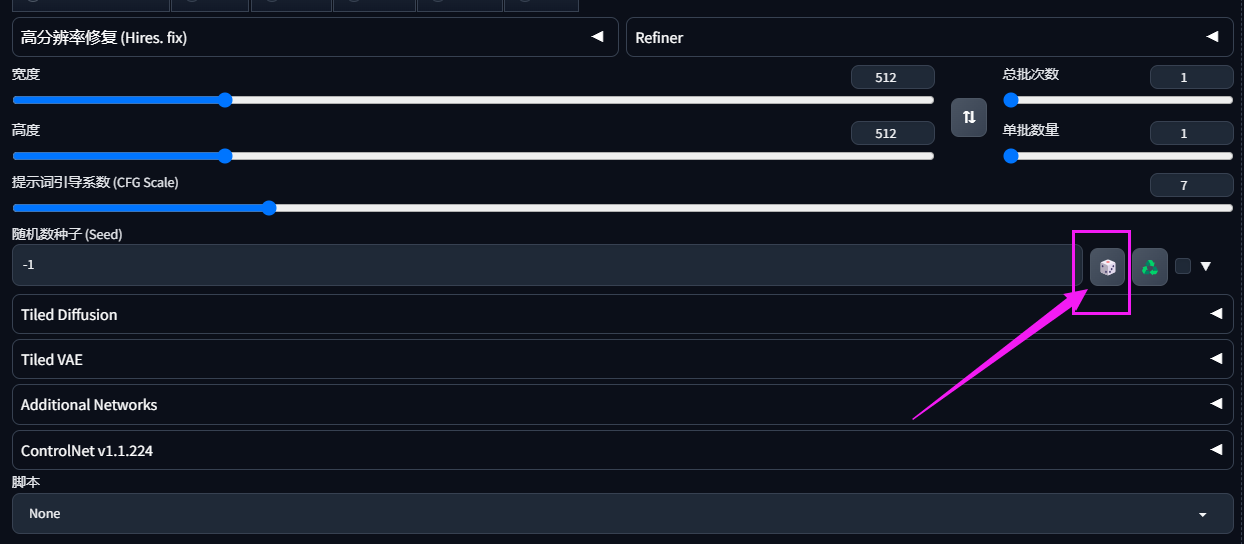Expand ControlNet v1.1.224 panel
The height and width of the screenshot is (544, 1244).
622,450
